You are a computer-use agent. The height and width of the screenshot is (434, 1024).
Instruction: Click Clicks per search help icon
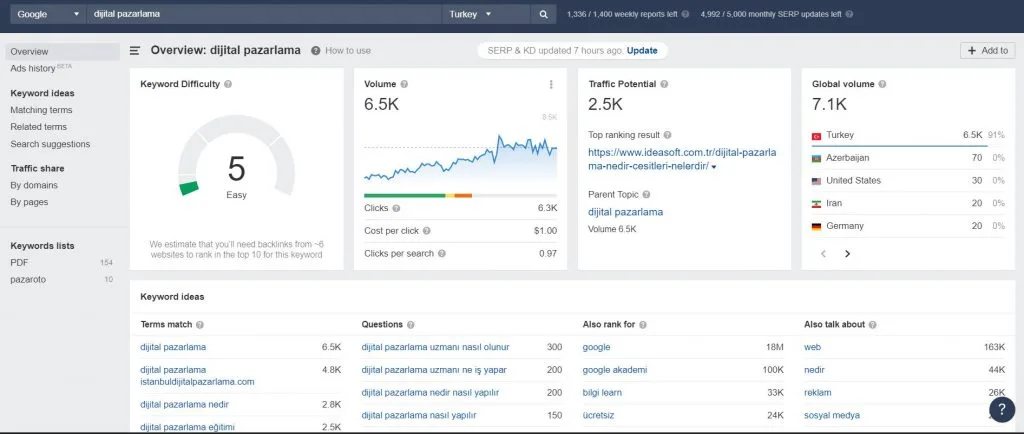click(442, 253)
